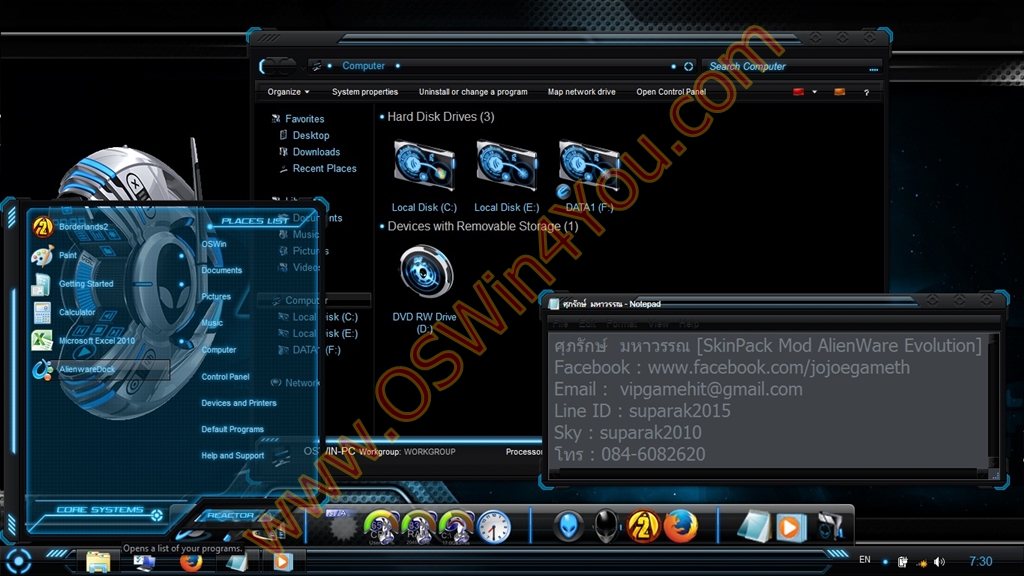Open the Notepad Format menu
The image size is (1024, 576).
point(621,324)
